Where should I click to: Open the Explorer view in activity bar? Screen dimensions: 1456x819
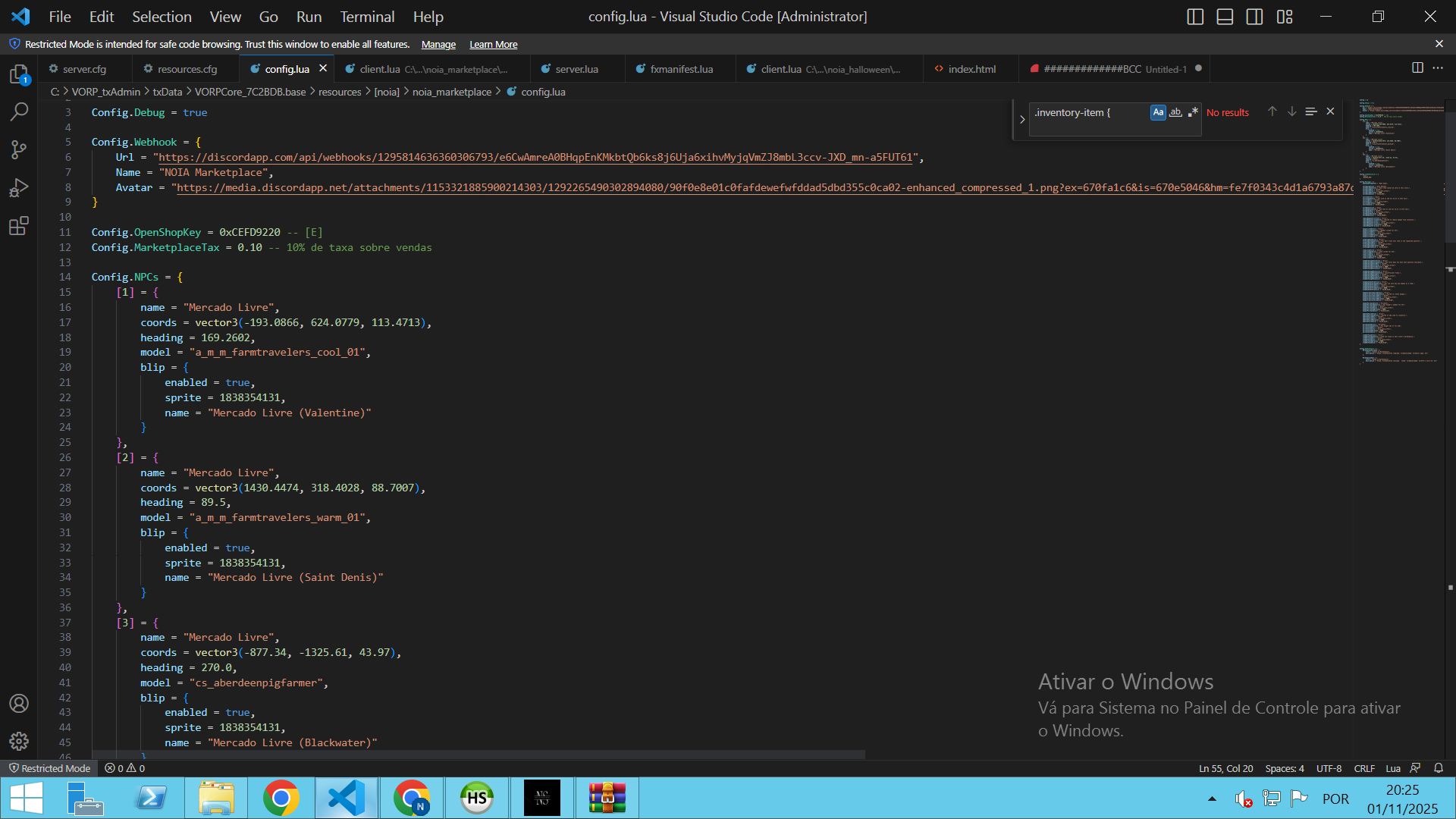click(19, 74)
